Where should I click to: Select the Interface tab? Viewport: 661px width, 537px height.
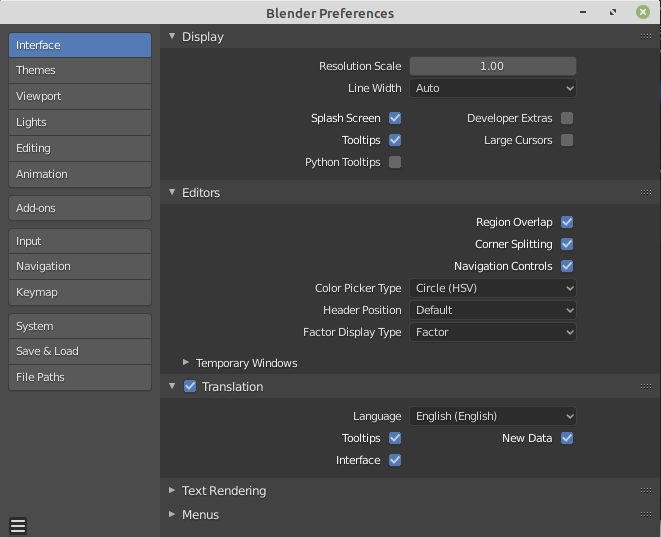[80, 45]
